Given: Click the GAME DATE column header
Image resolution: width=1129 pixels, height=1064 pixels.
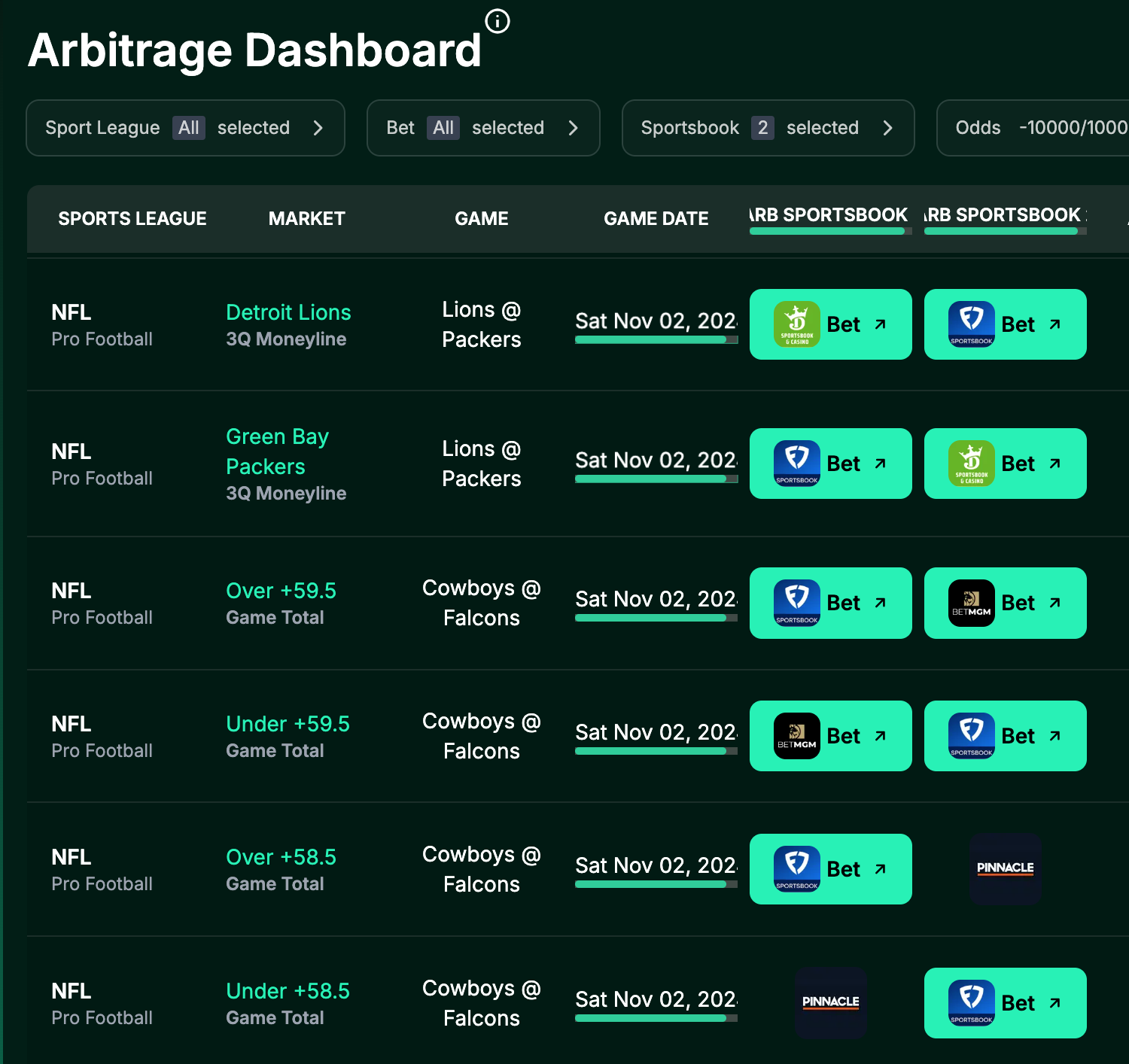Looking at the screenshot, I should click(656, 218).
